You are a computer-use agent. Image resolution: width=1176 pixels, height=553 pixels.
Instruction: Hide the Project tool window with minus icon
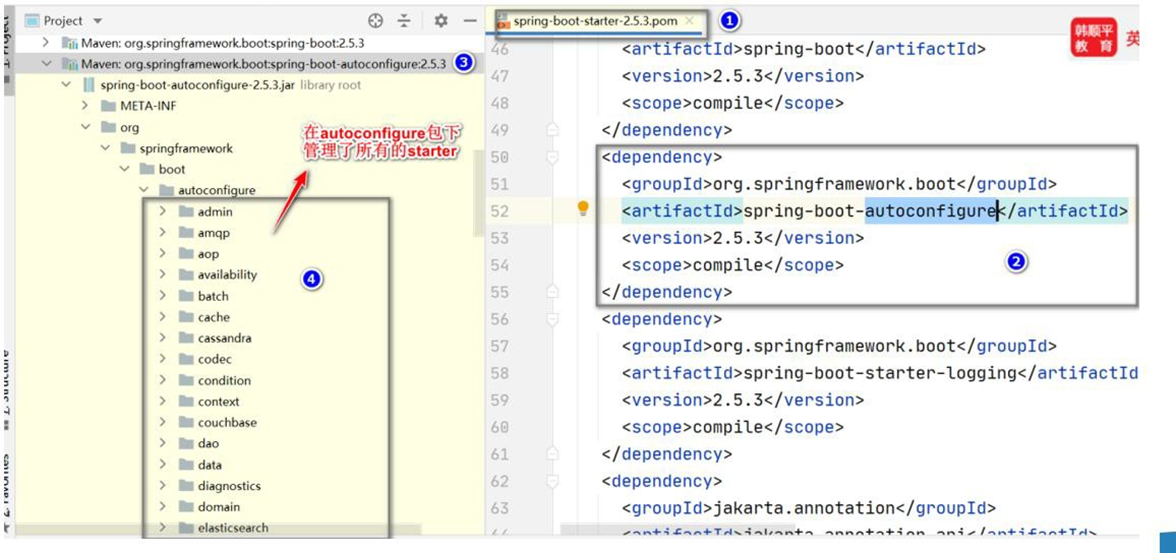[470, 20]
